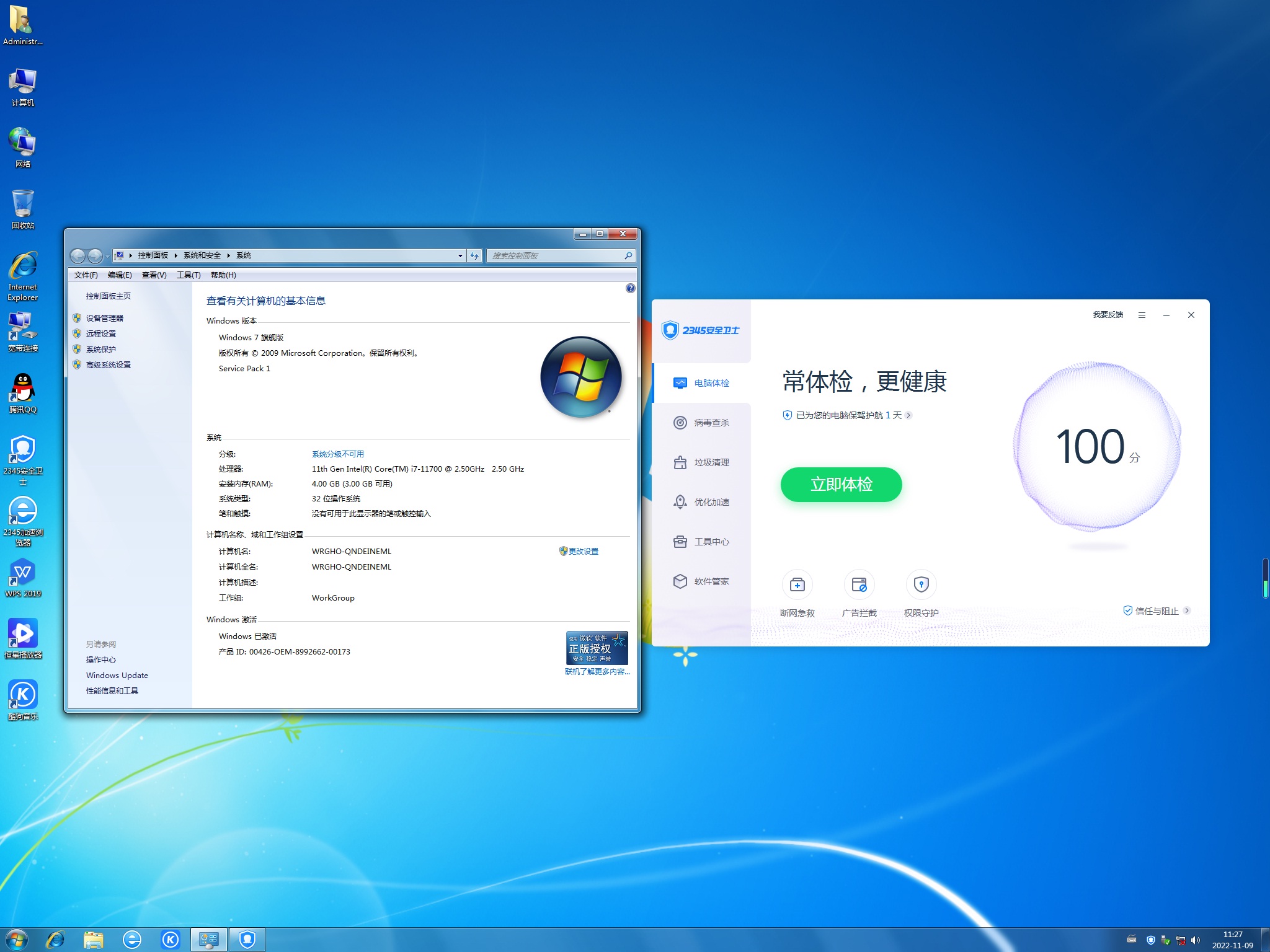Click the network tray icon
This screenshot has width=1270, height=952.
click(1181, 940)
